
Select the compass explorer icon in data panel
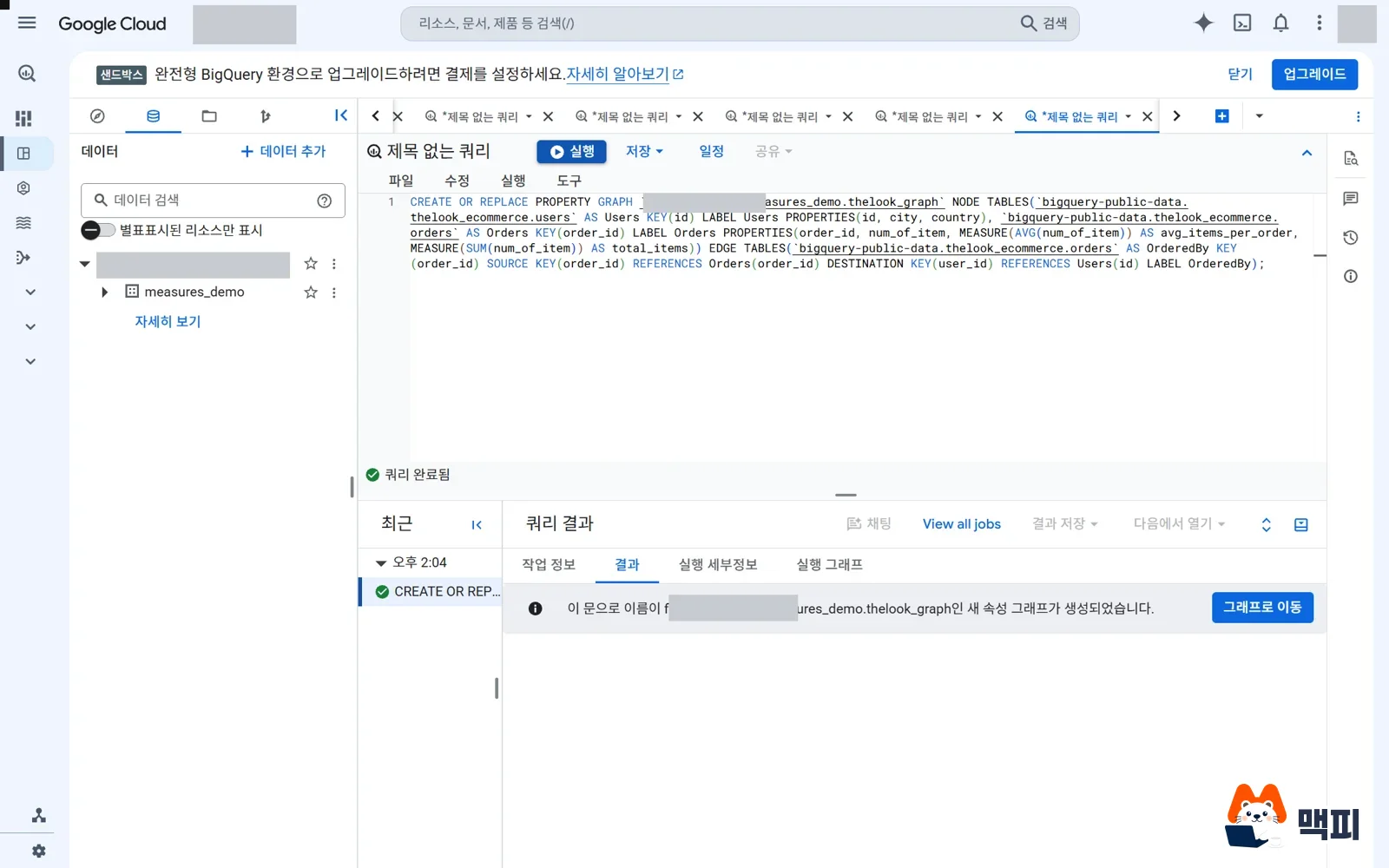click(97, 116)
